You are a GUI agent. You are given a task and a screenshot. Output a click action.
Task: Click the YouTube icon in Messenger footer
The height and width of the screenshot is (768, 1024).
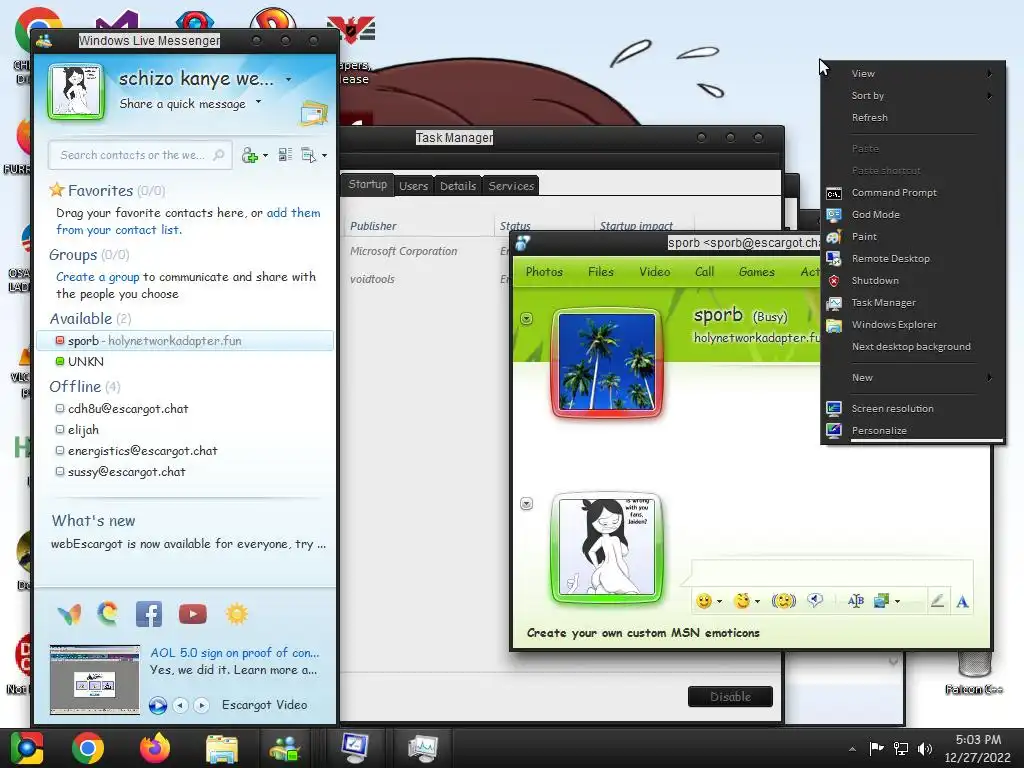[x=193, y=614]
